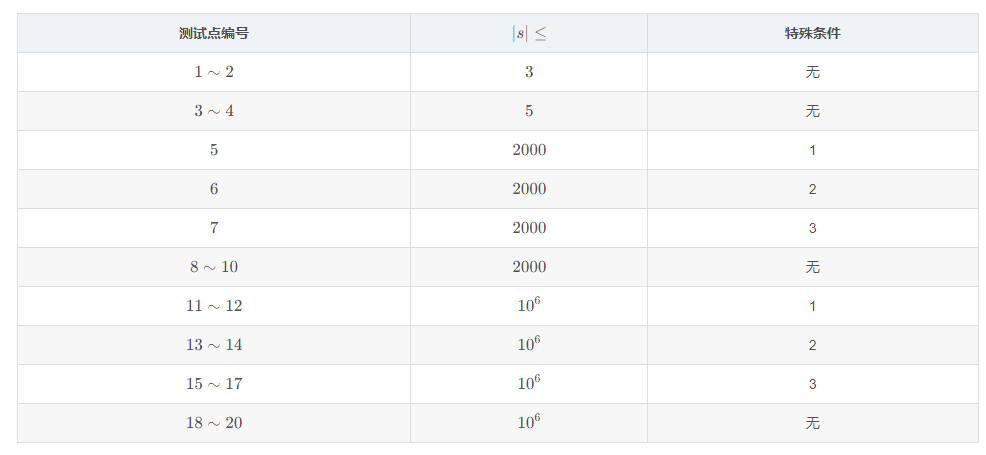Click the |s| limit in row 3 ∼ 4

click(529, 111)
